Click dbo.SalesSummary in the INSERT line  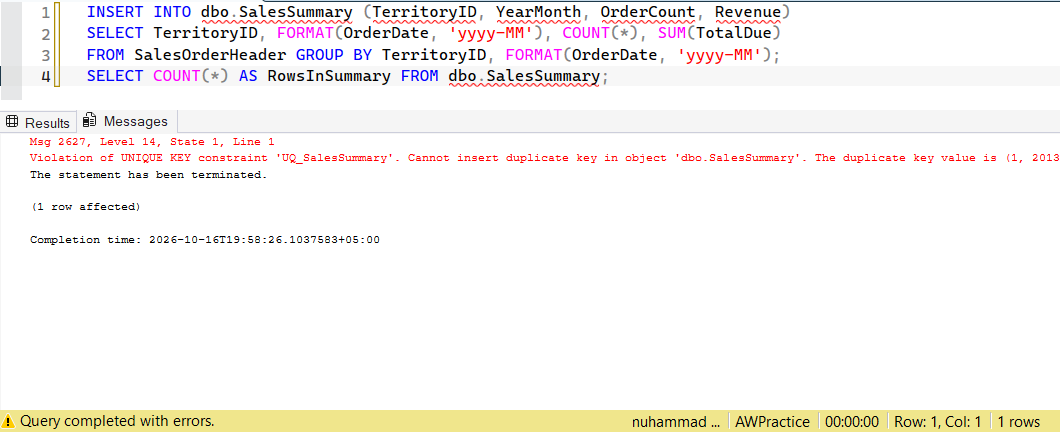click(277, 12)
